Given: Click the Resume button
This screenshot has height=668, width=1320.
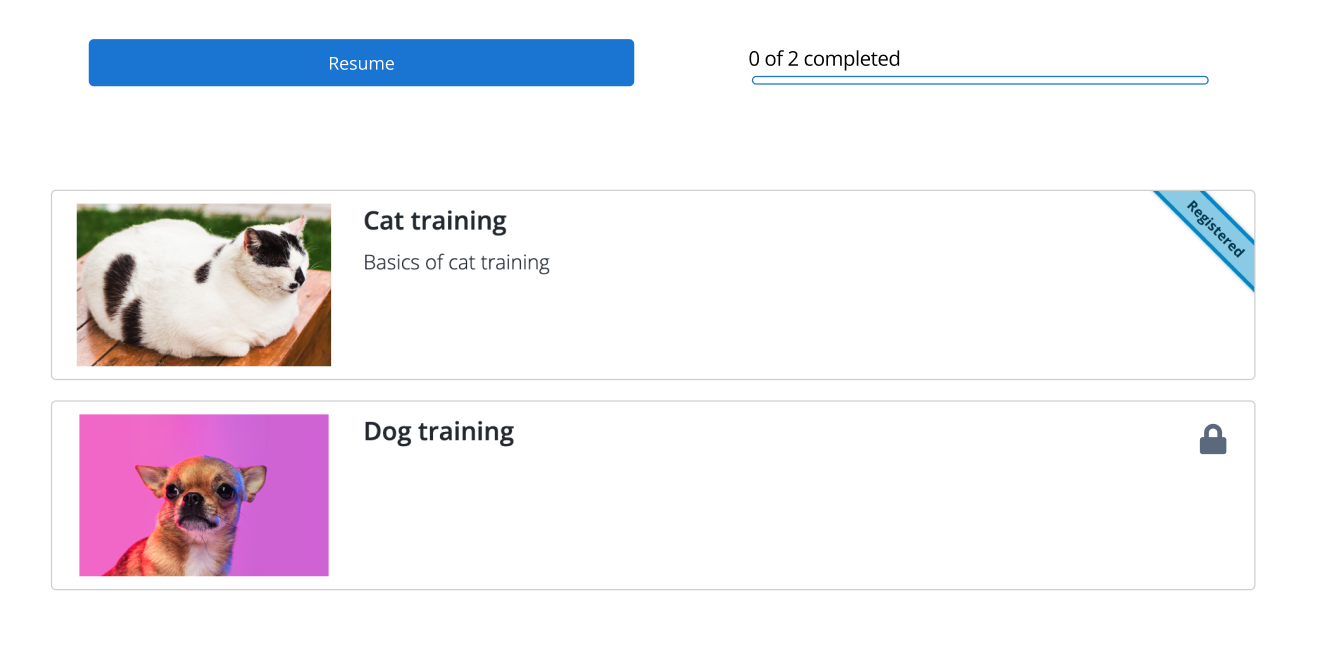Looking at the screenshot, I should click(x=361, y=63).
